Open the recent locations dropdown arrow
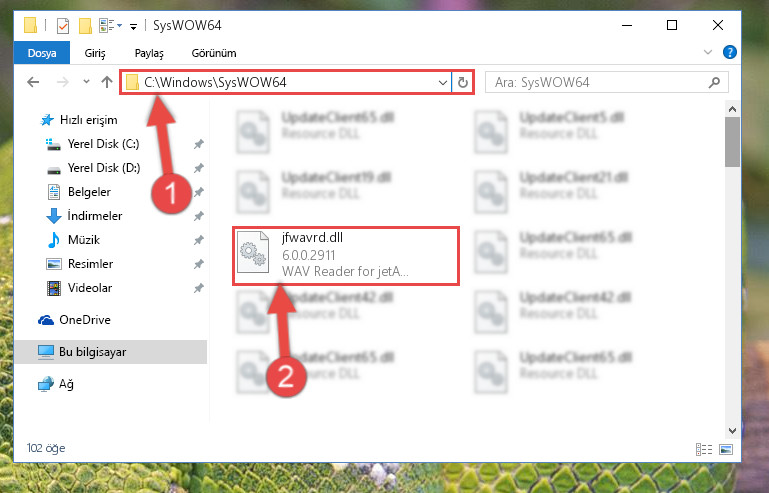This screenshot has width=769, height=493. pos(86,82)
